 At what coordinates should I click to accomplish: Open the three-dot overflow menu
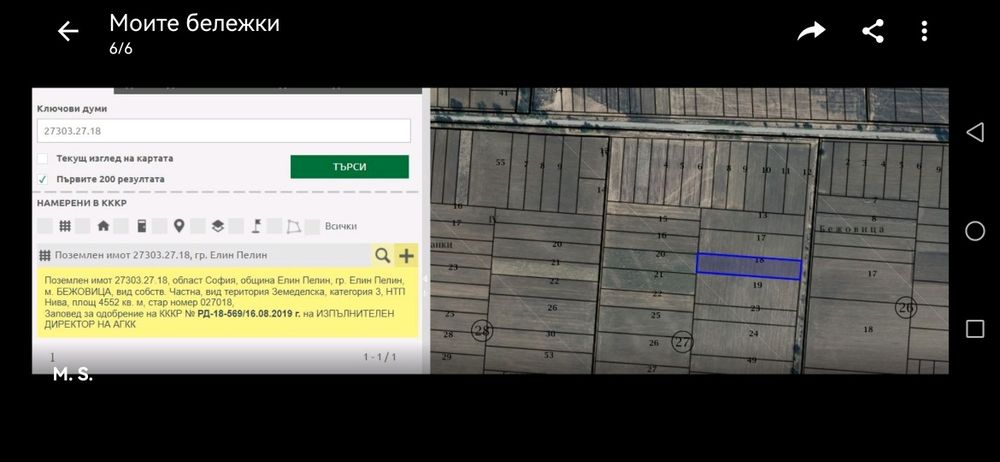924,31
